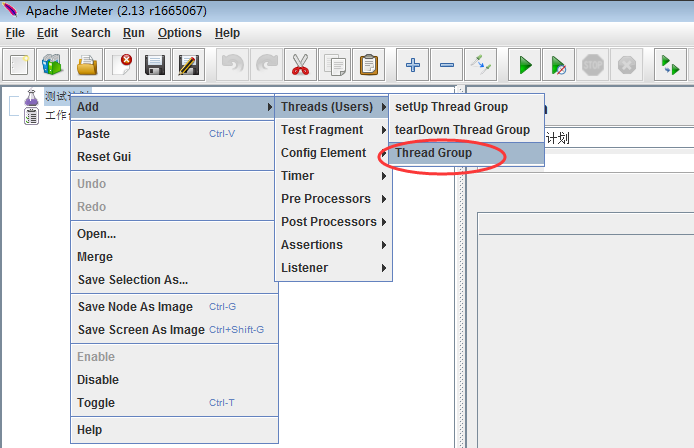694x448 pixels.
Task: Start the test with green play icon
Action: pyautogui.click(x=524, y=65)
